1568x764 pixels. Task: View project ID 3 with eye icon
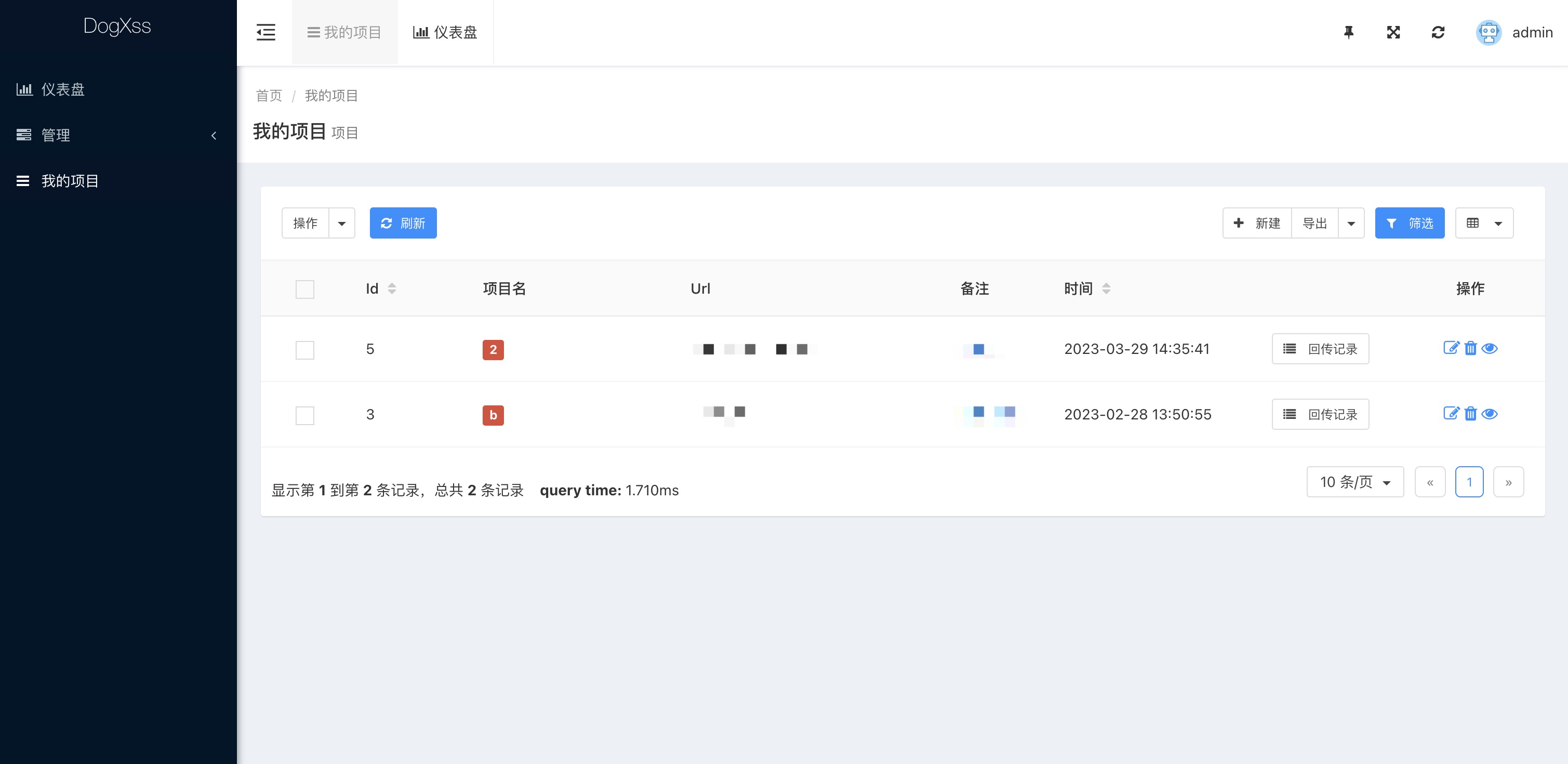click(x=1490, y=414)
